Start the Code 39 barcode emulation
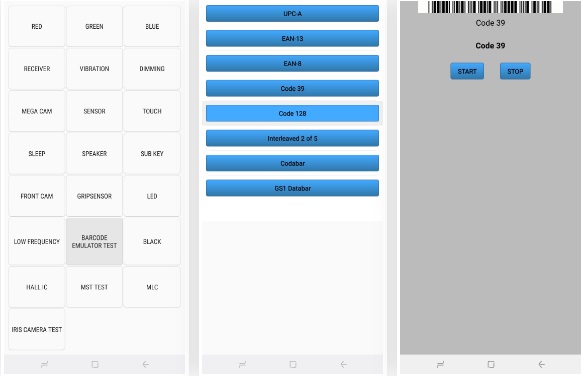This screenshot has height=376, width=582. 467,71
